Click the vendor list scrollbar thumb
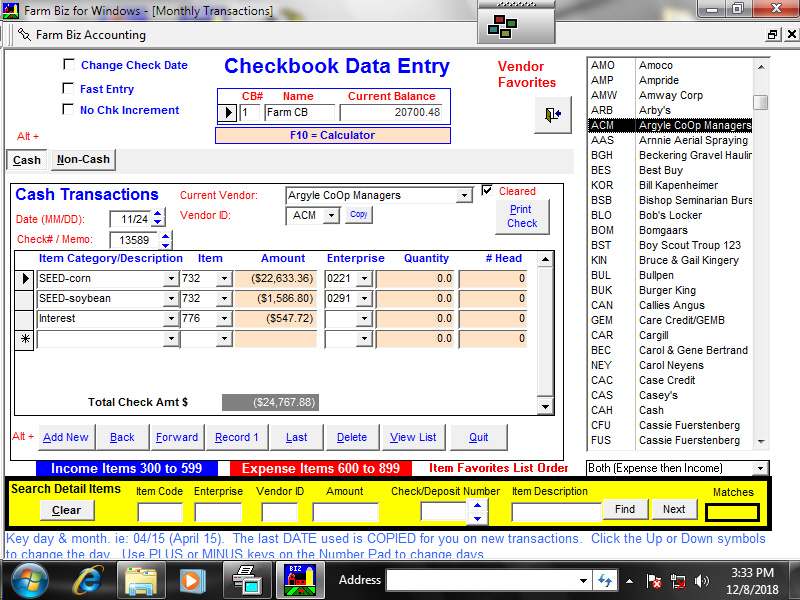This screenshot has height=600, width=800. click(761, 103)
